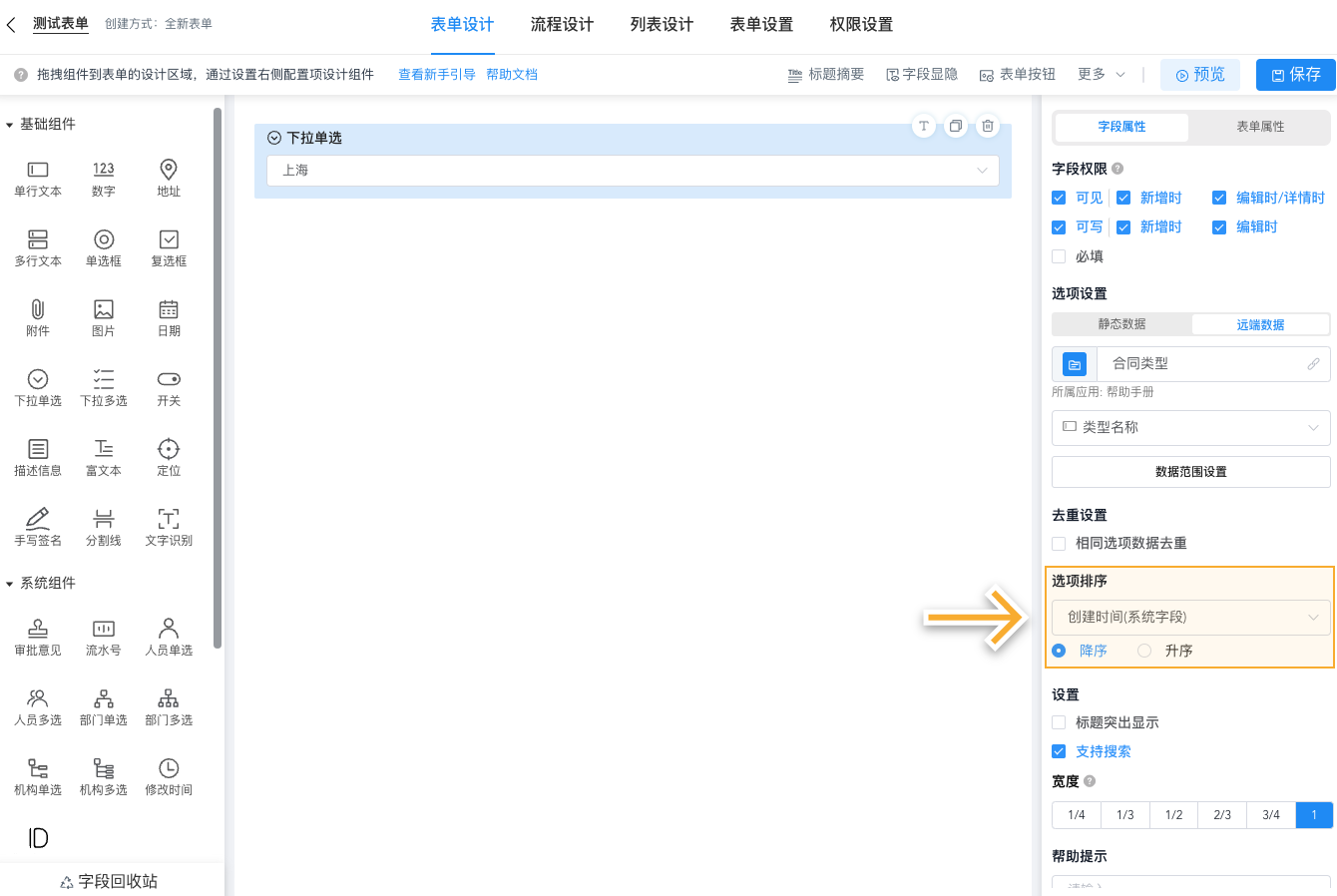Switch to the 流程设计 tab
The width and height of the screenshot is (1337, 896).
(562, 24)
